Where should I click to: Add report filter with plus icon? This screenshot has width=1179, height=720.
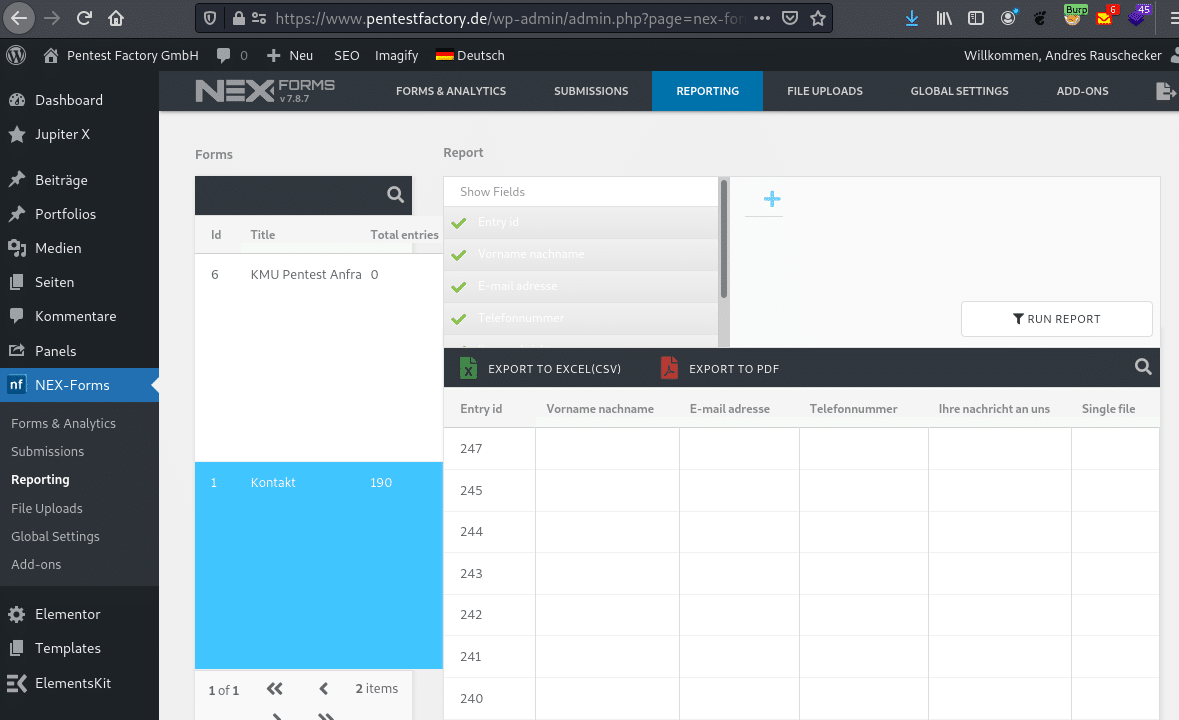click(x=772, y=199)
